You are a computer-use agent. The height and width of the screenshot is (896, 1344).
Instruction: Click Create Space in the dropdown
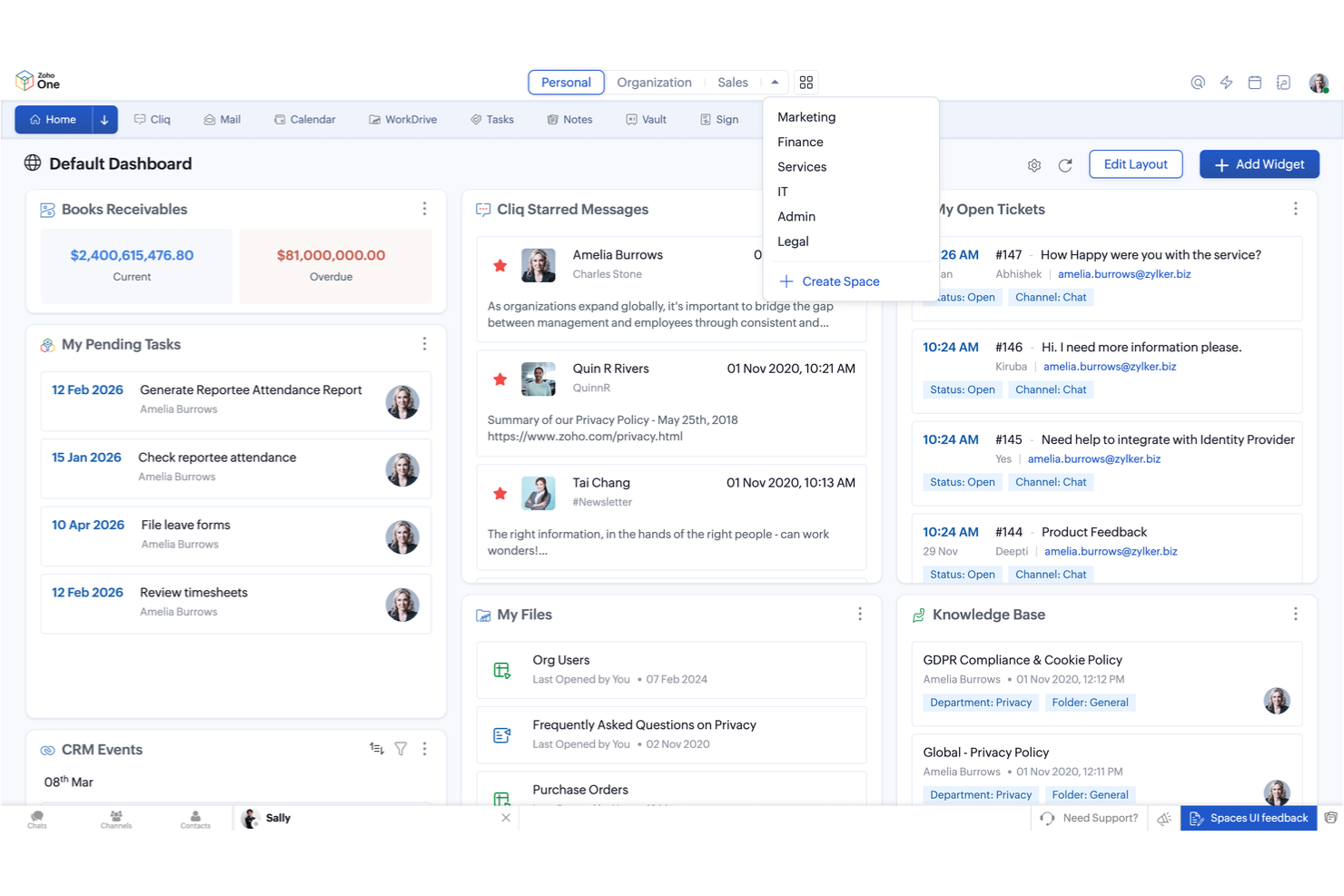tap(829, 281)
